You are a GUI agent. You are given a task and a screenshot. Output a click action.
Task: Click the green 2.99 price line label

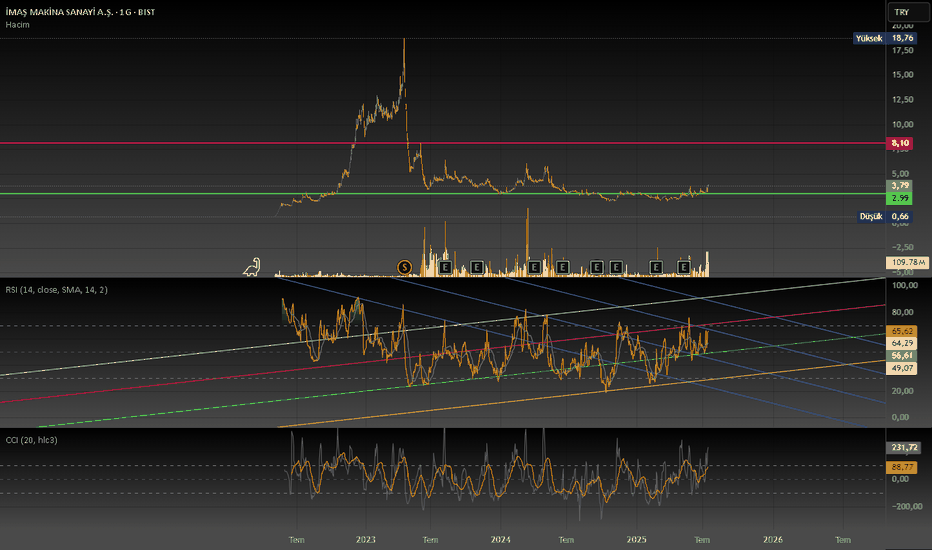[900, 198]
